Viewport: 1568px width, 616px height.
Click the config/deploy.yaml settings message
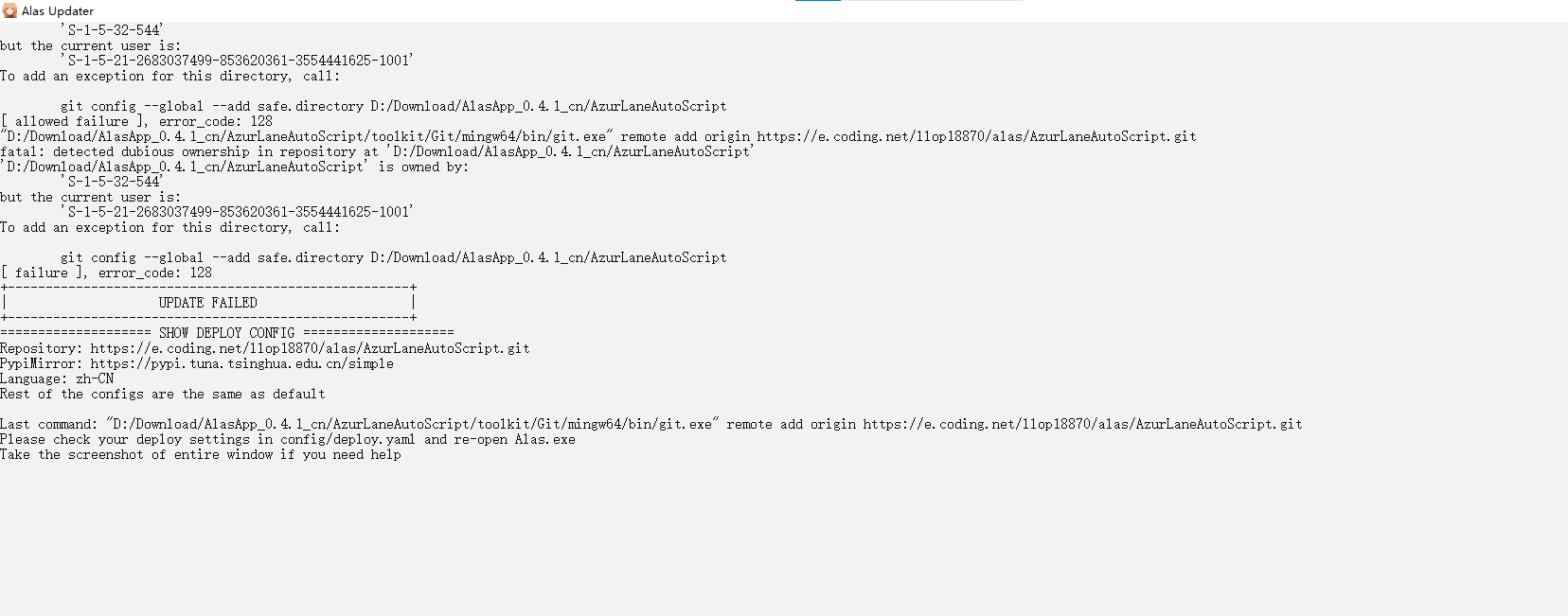coord(288,438)
